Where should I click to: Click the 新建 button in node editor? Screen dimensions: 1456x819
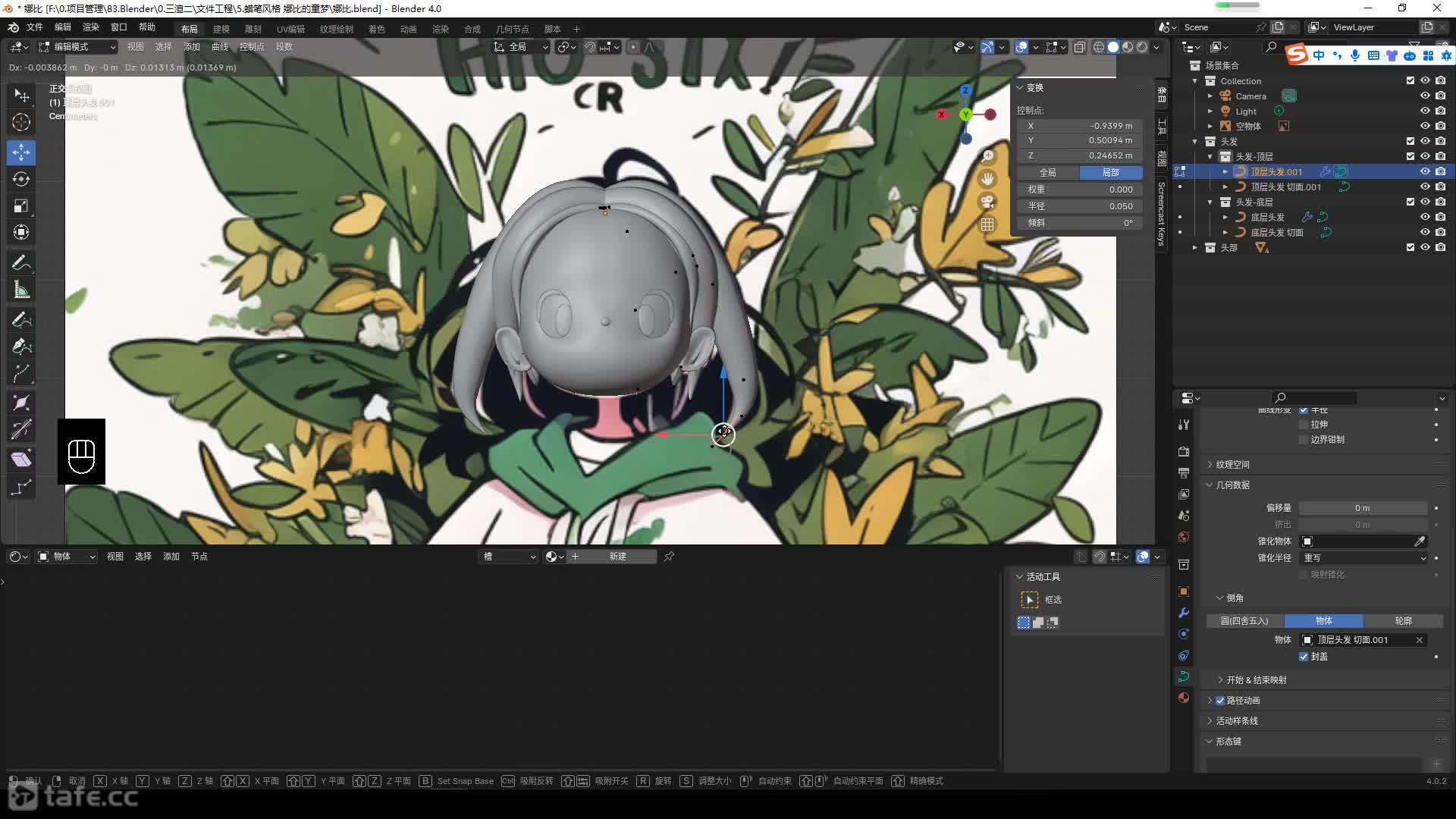click(618, 557)
